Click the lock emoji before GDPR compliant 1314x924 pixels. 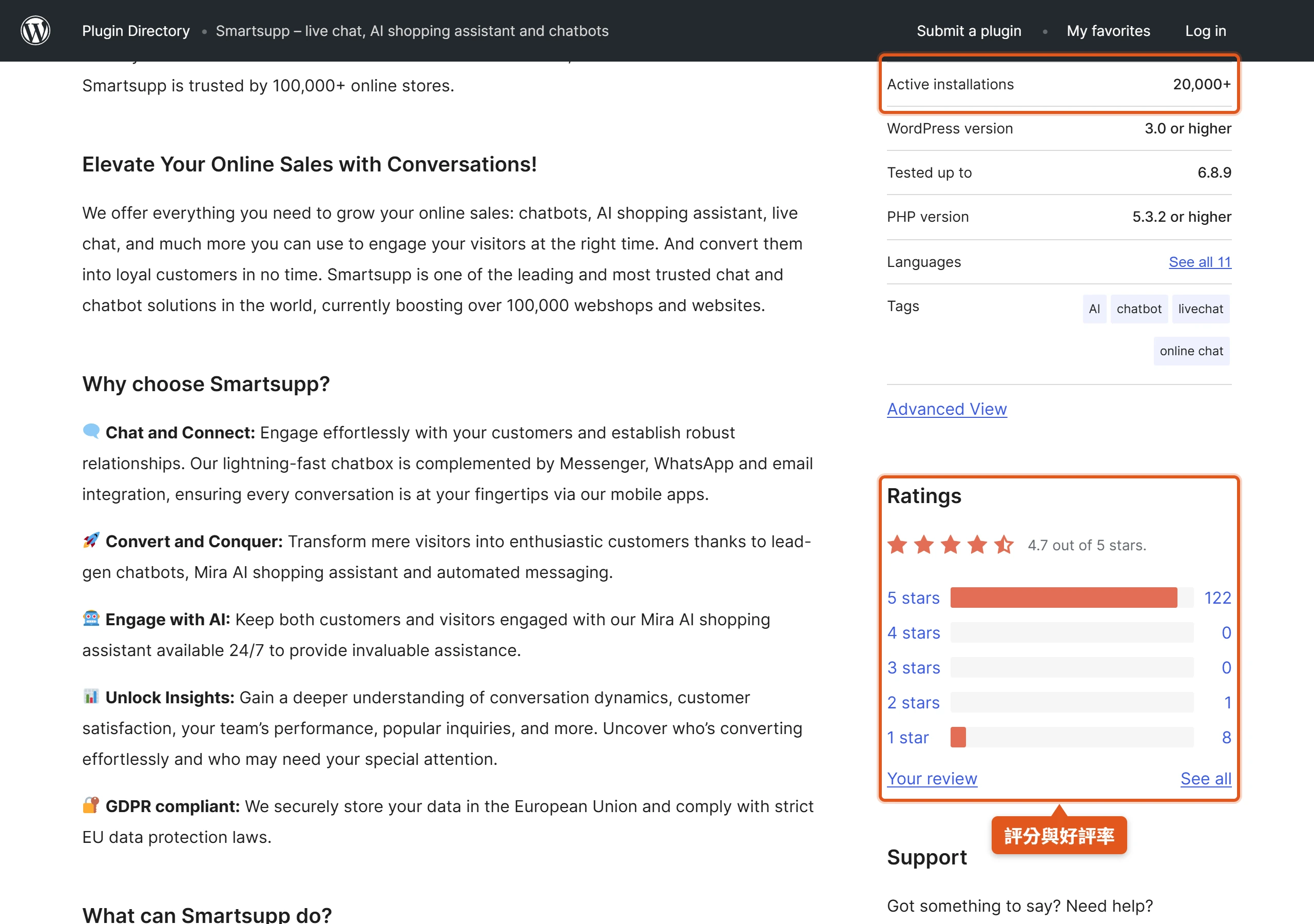click(x=91, y=805)
